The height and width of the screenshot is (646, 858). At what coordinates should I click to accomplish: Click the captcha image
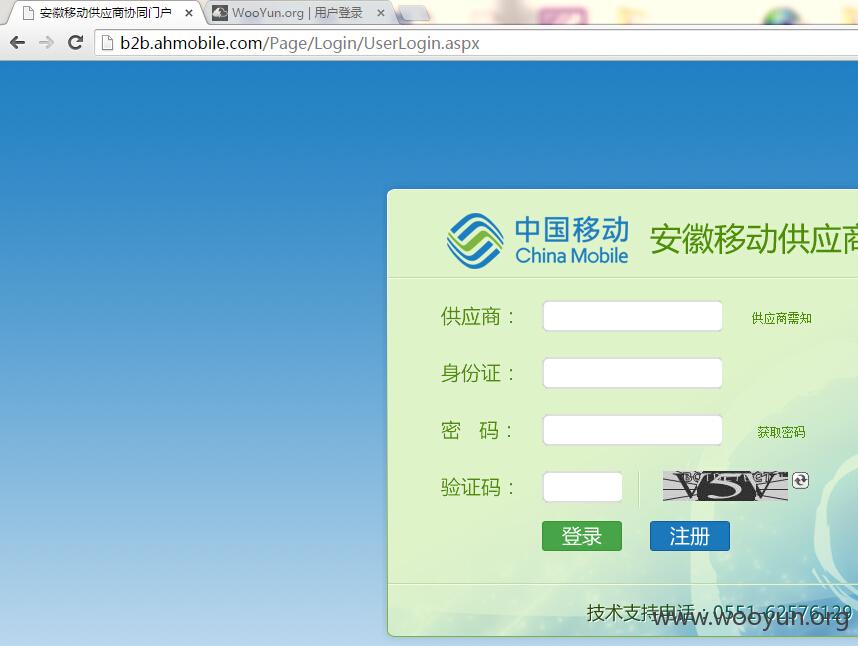725,486
